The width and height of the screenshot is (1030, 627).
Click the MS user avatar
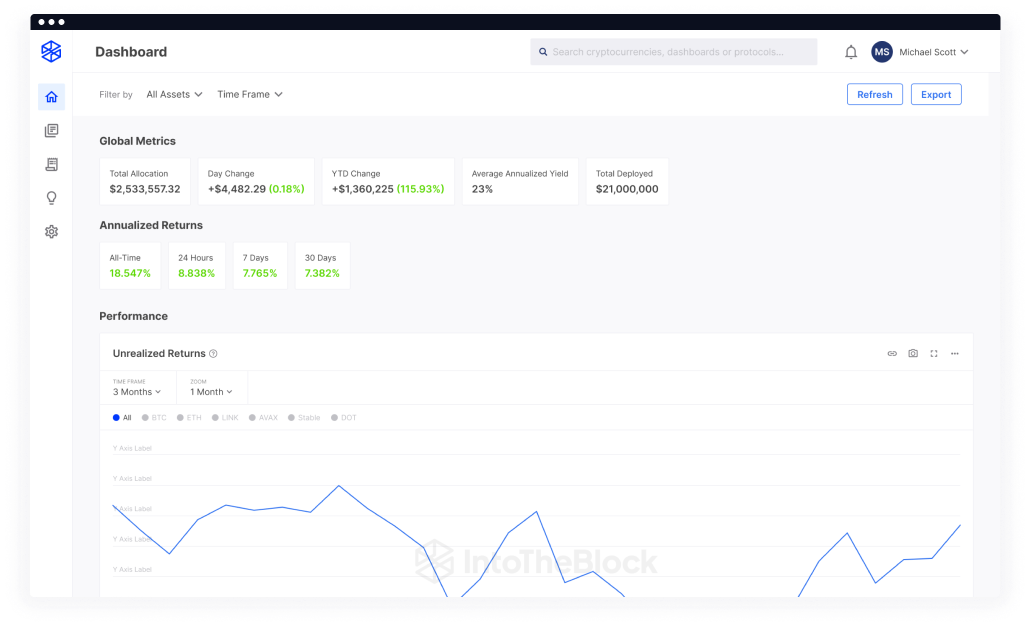click(x=882, y=52)
